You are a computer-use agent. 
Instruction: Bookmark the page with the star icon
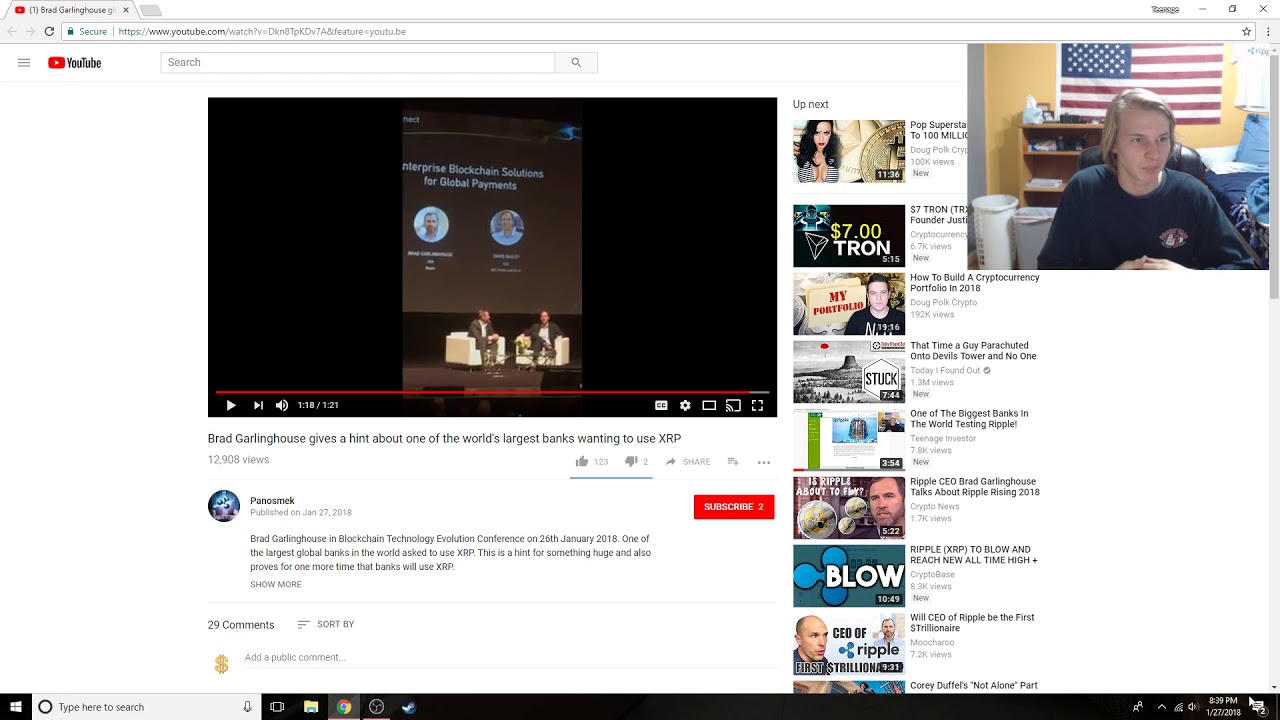pos(1247,31)
